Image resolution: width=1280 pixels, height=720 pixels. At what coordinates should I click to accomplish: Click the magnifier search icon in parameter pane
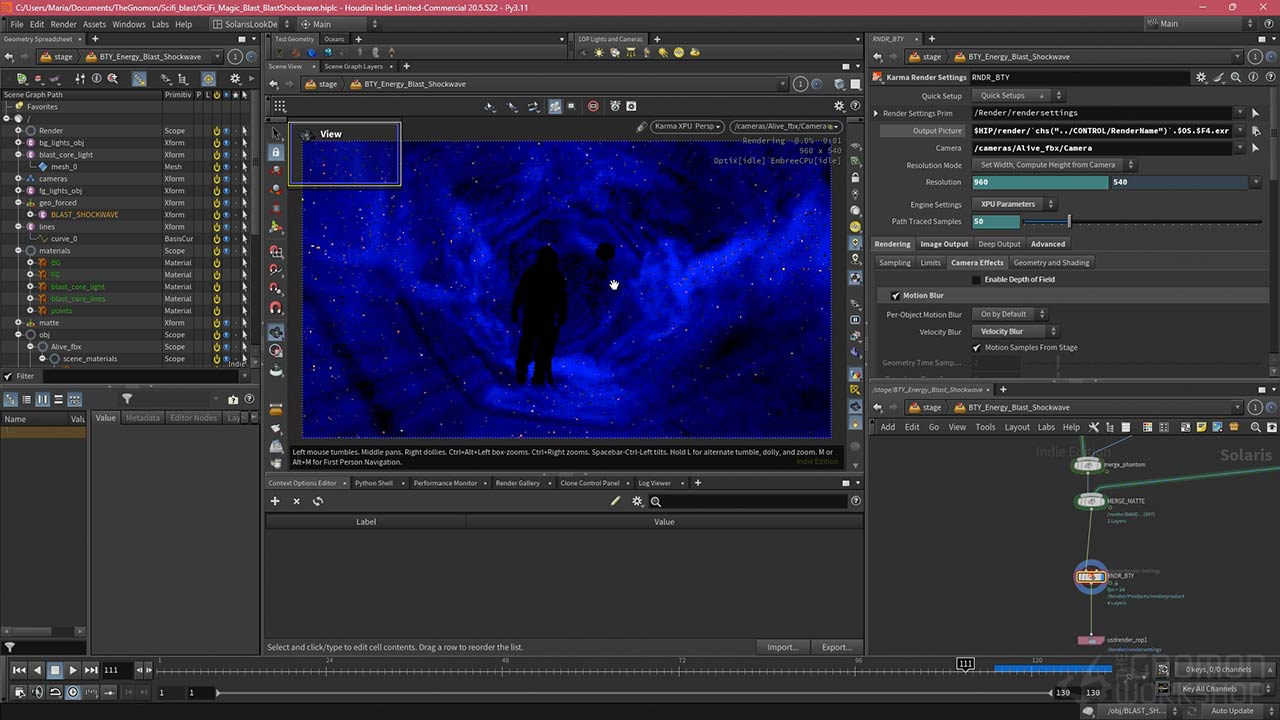(1236, 77)
